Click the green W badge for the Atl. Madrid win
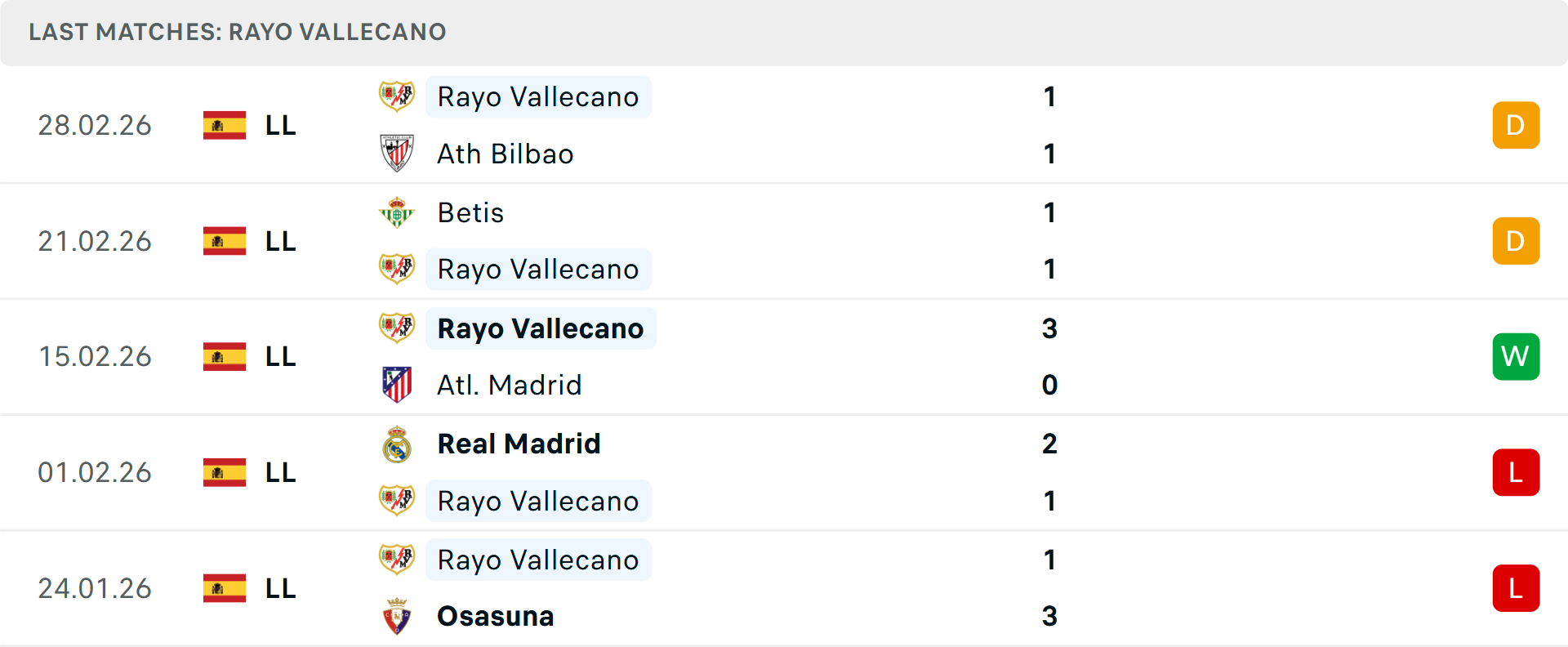The height and width of the screenshot is (647, 1568). [x=1516, y=356]
